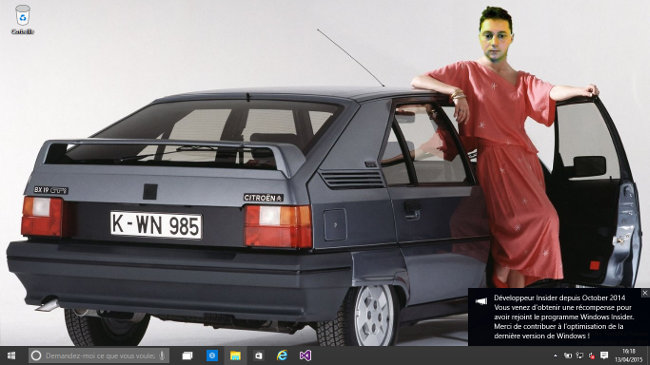Expand hidden system tray icons
Image resolution: width=650 pixels, height=365 pixels.
(555, 356)
